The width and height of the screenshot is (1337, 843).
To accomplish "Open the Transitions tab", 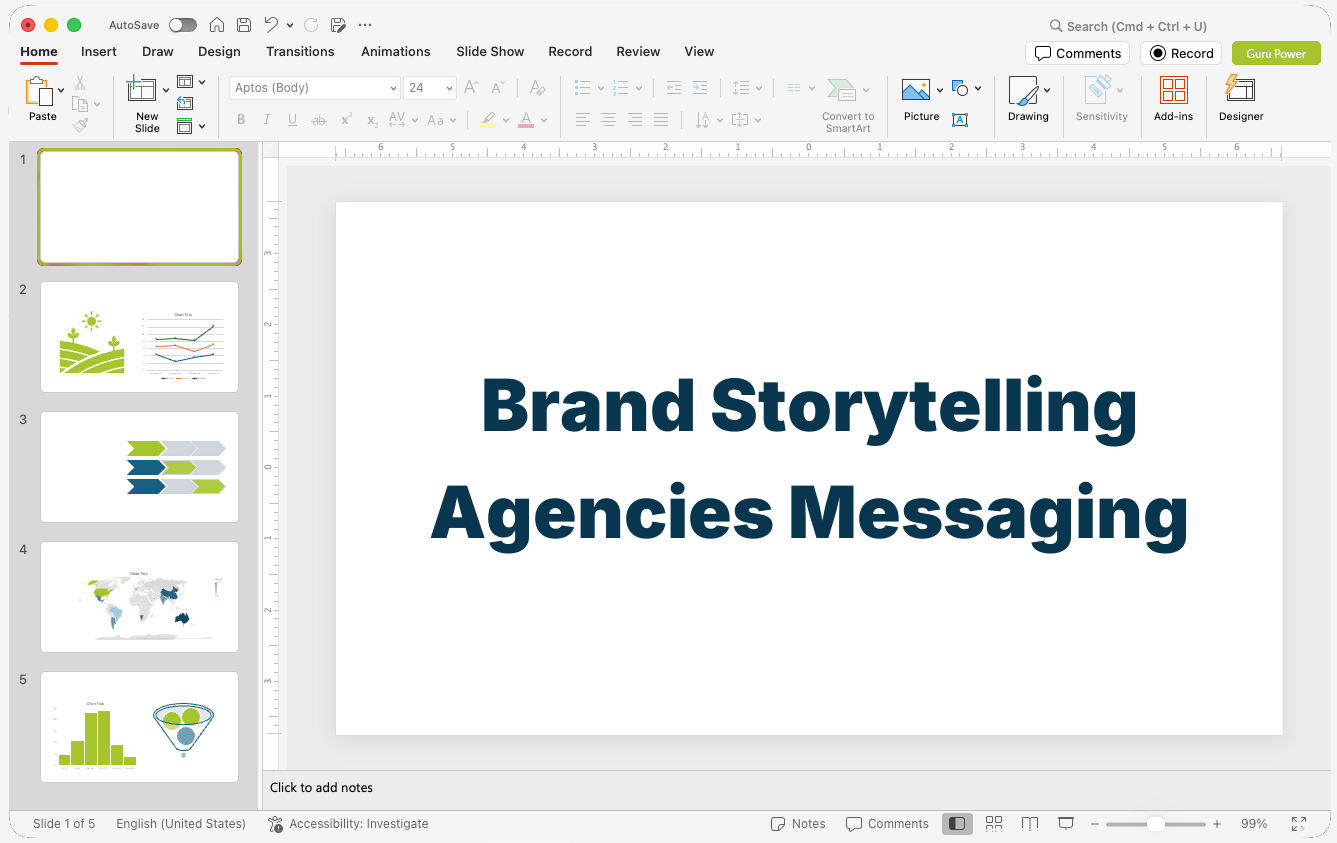I will pyautogui.click(x=300, y=51).
